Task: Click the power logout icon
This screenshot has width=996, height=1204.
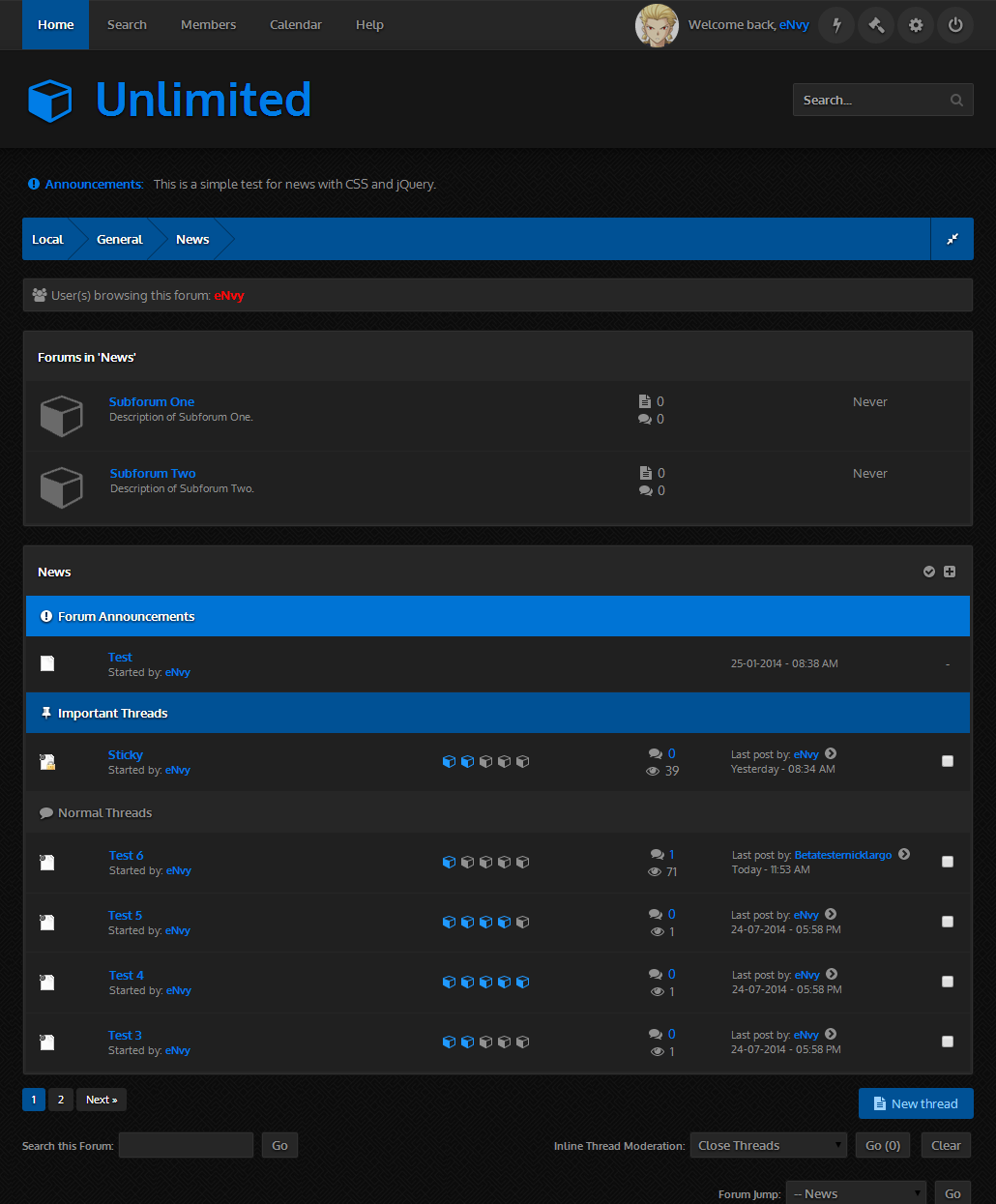Action: 955,25
